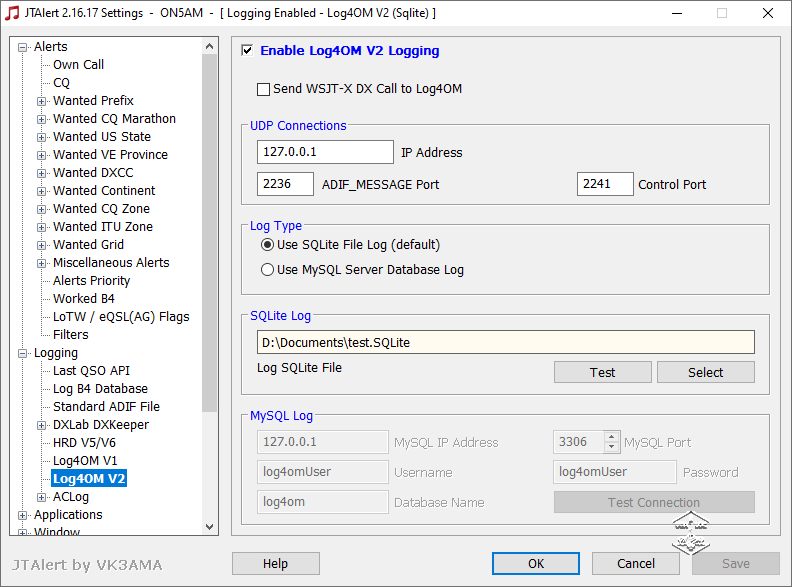Click tree scrollbar up arrow

(x=210, y=46)
